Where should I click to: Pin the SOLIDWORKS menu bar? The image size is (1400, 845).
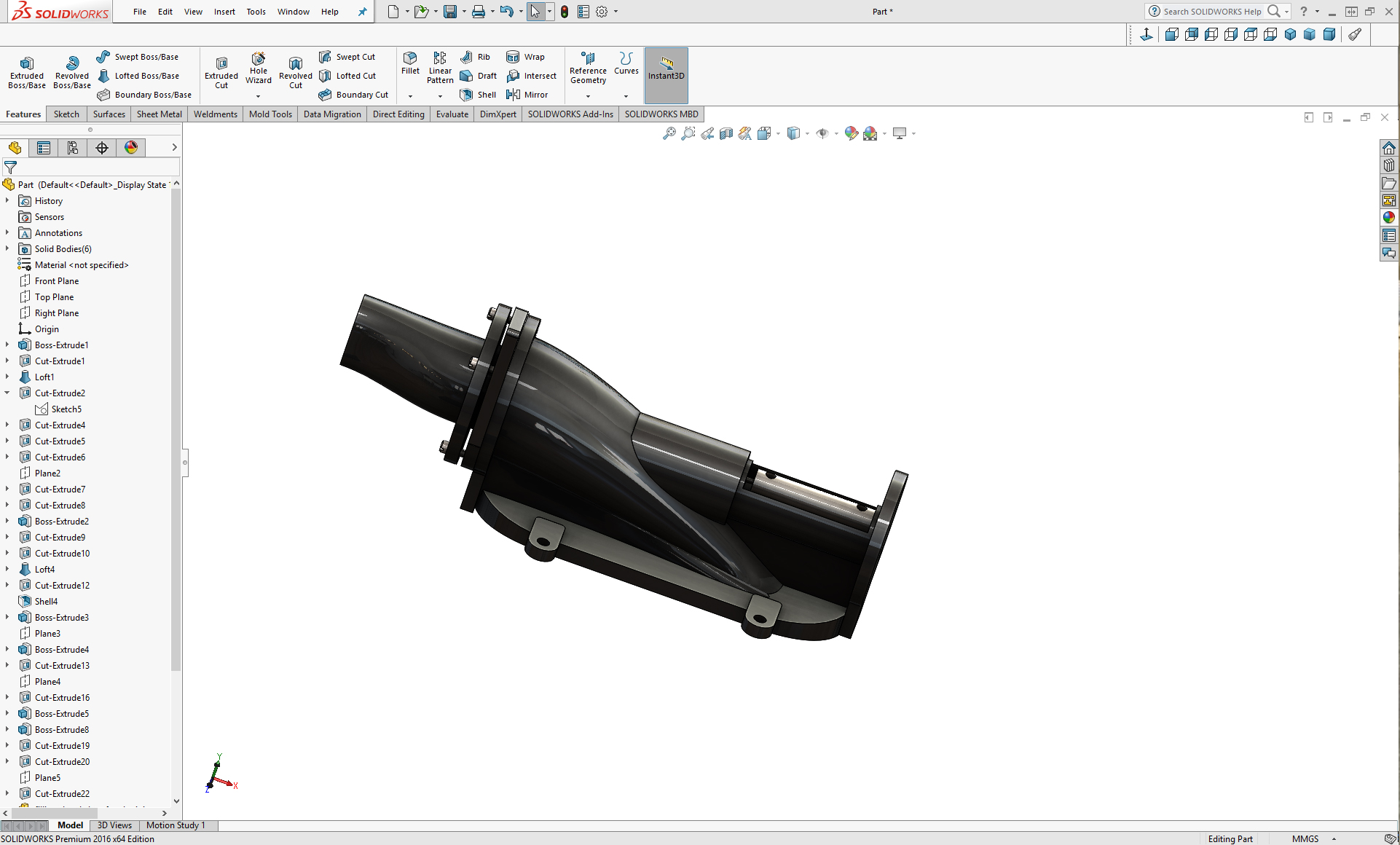tap(363, 12)
